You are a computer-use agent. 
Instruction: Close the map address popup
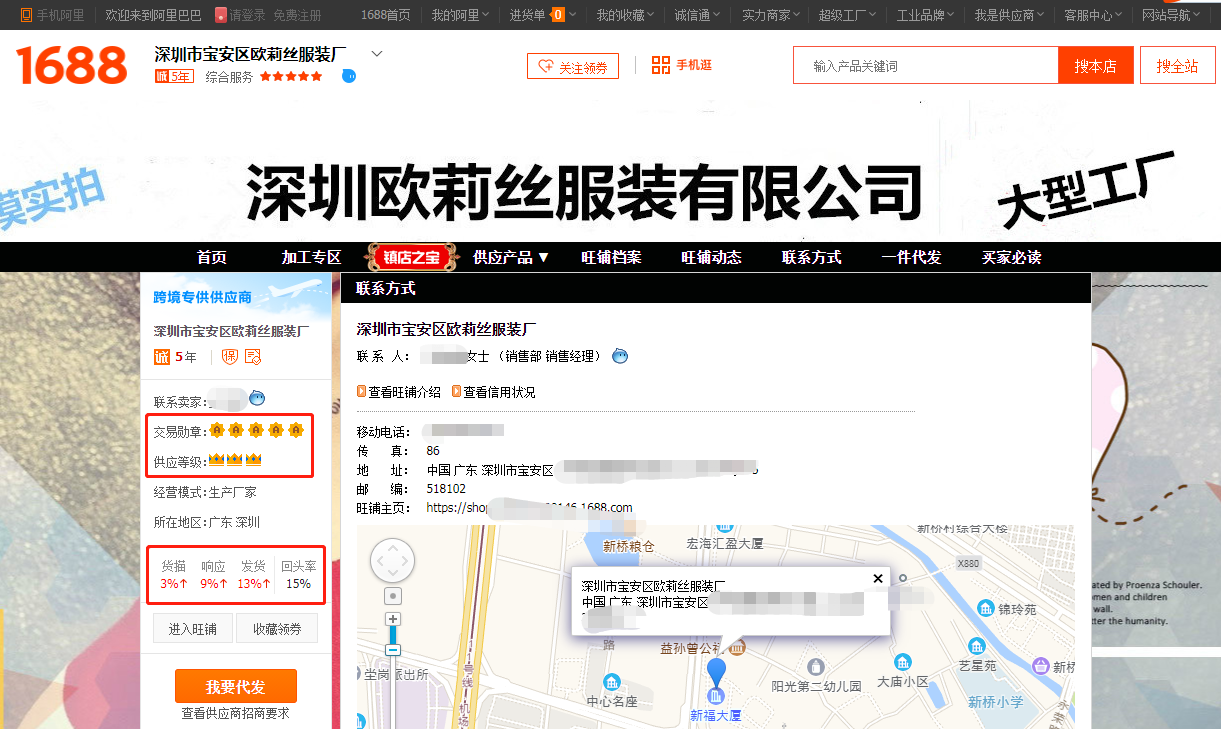(878, 578)
